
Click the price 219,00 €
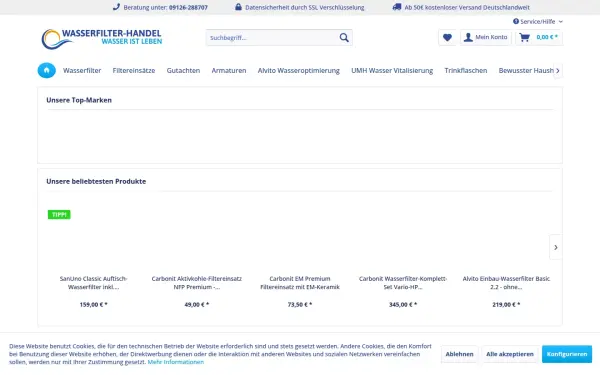point(506,305)
